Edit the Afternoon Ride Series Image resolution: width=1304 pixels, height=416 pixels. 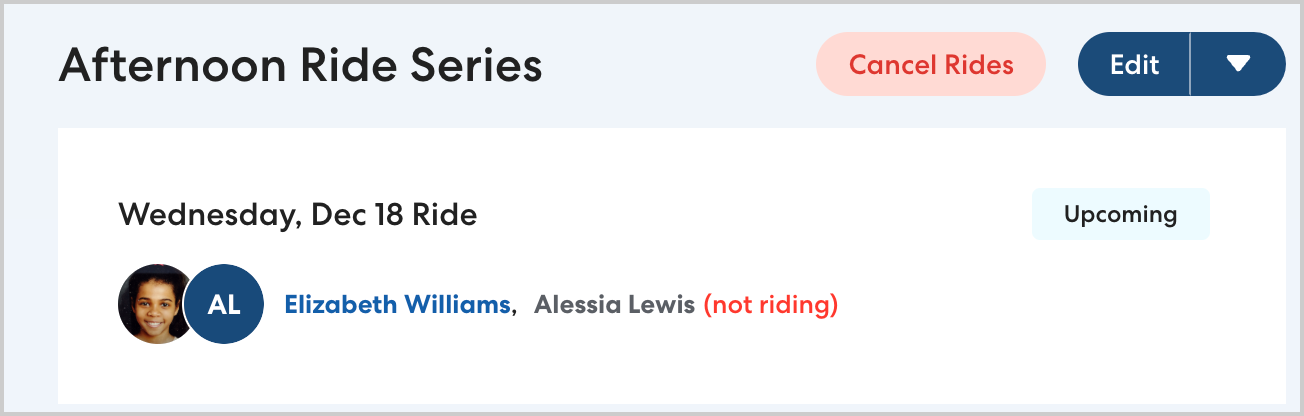[1134, 65]
